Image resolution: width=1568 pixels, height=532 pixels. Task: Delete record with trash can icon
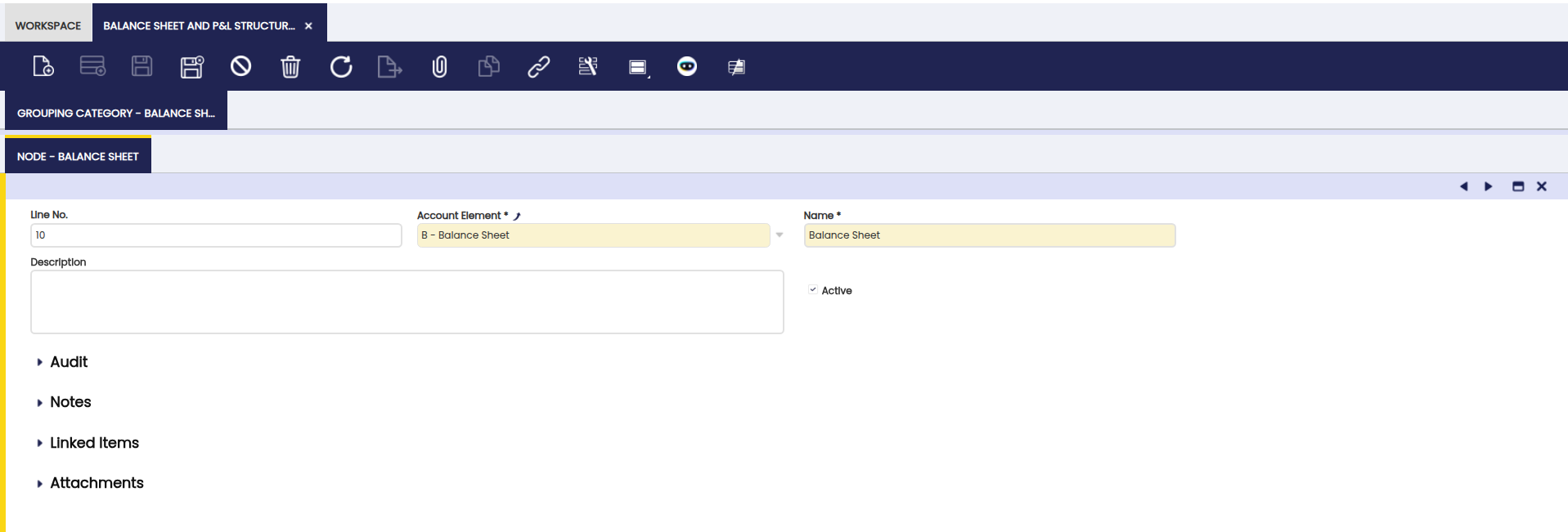tap(290, 66)
